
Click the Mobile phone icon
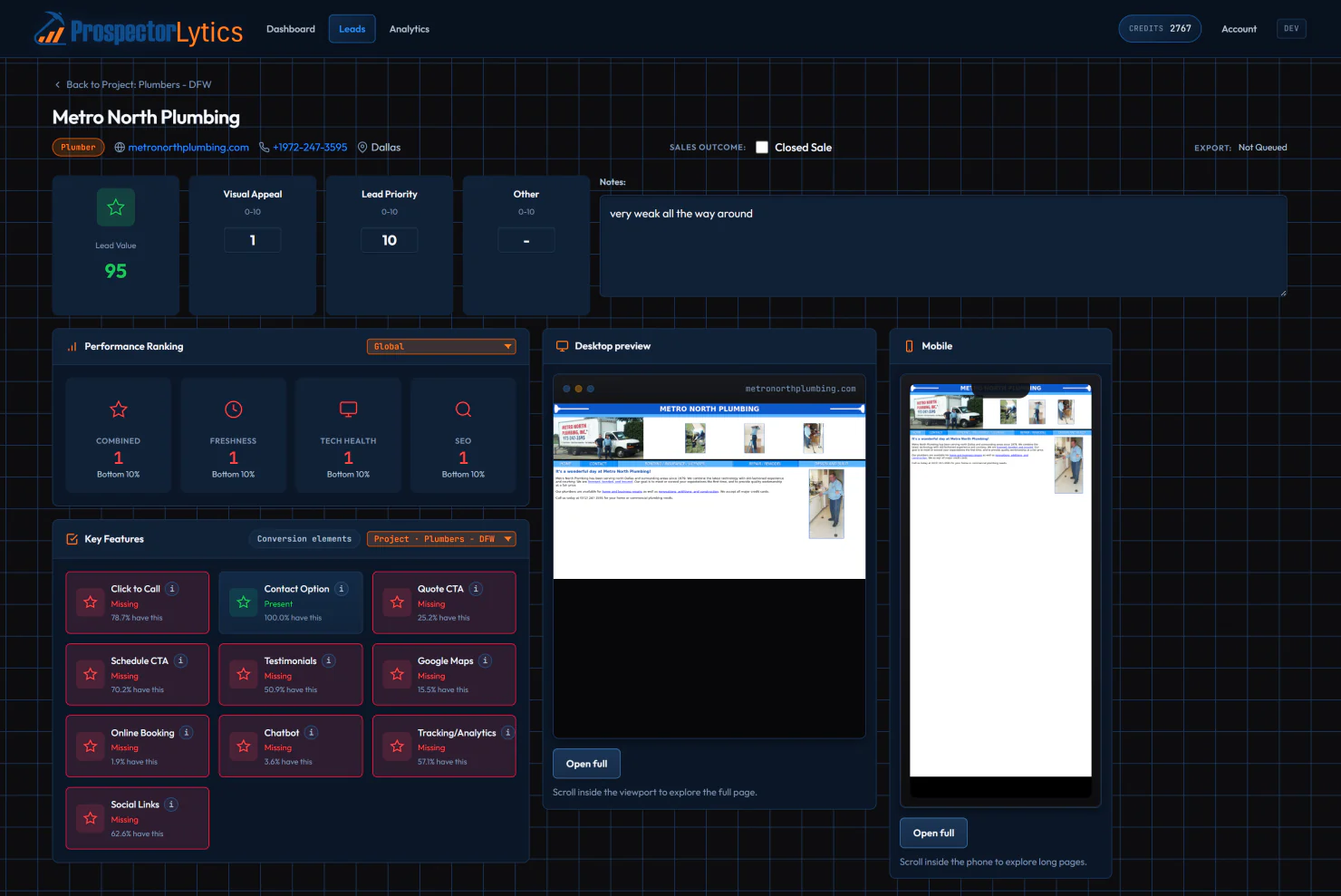[x=910, y=346]
